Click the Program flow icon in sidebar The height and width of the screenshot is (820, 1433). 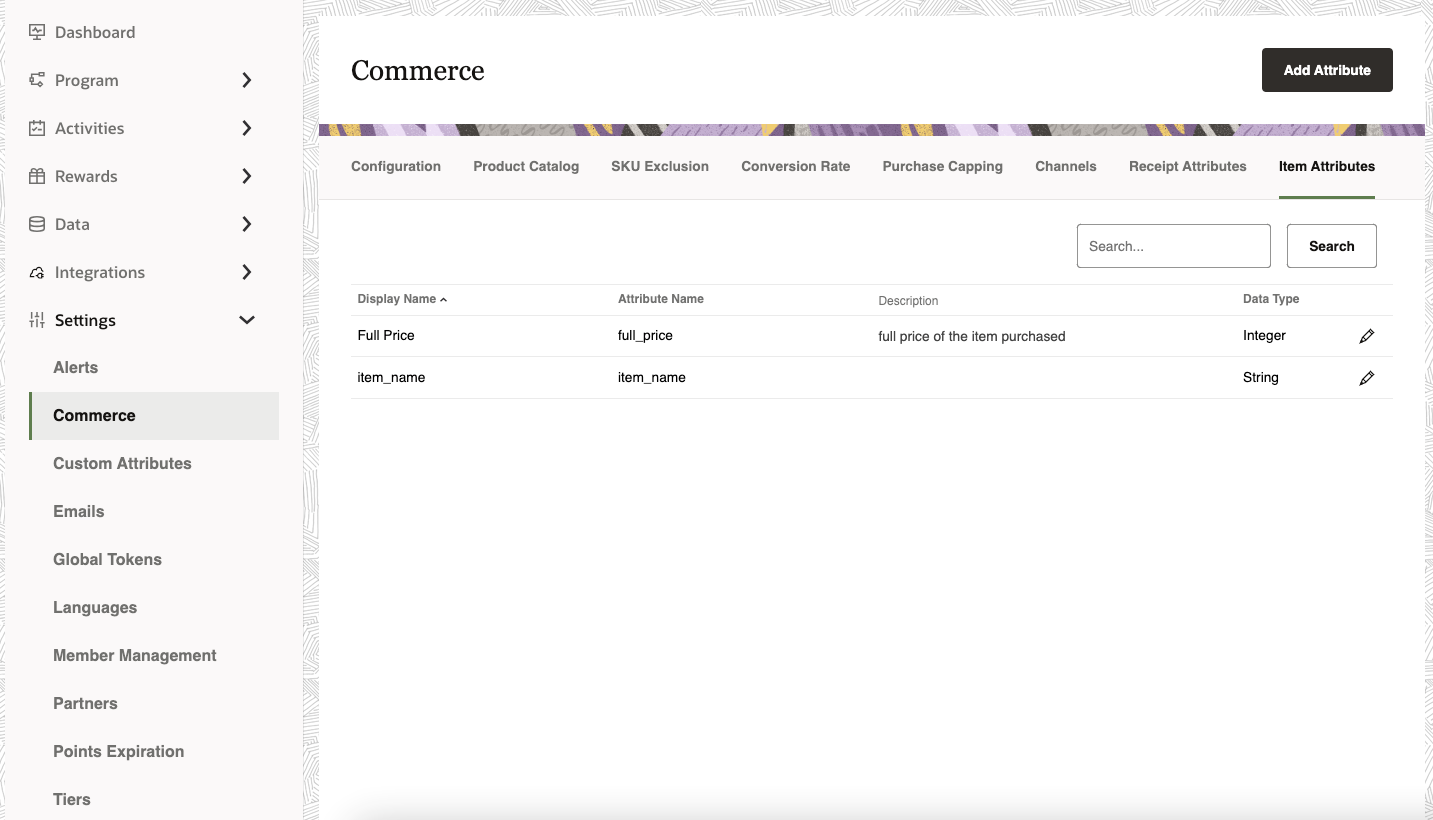pos(37,80)
